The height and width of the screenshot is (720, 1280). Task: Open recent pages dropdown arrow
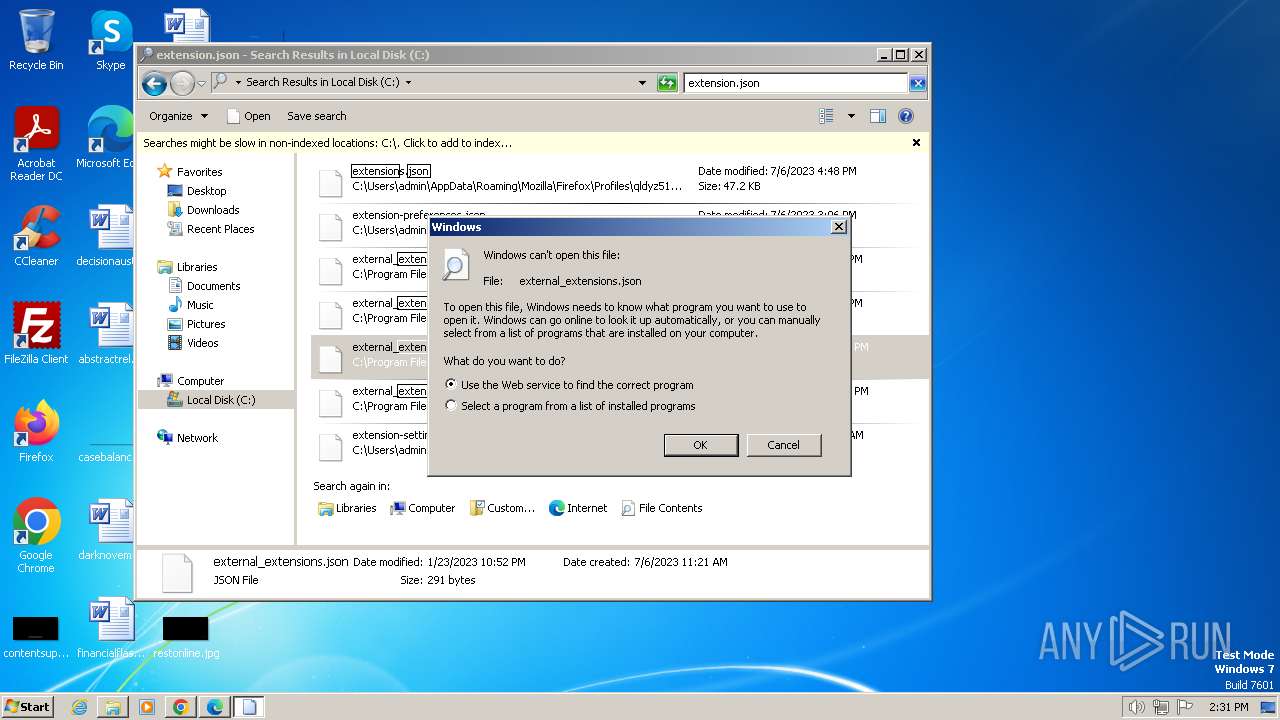tap(202, 83)
